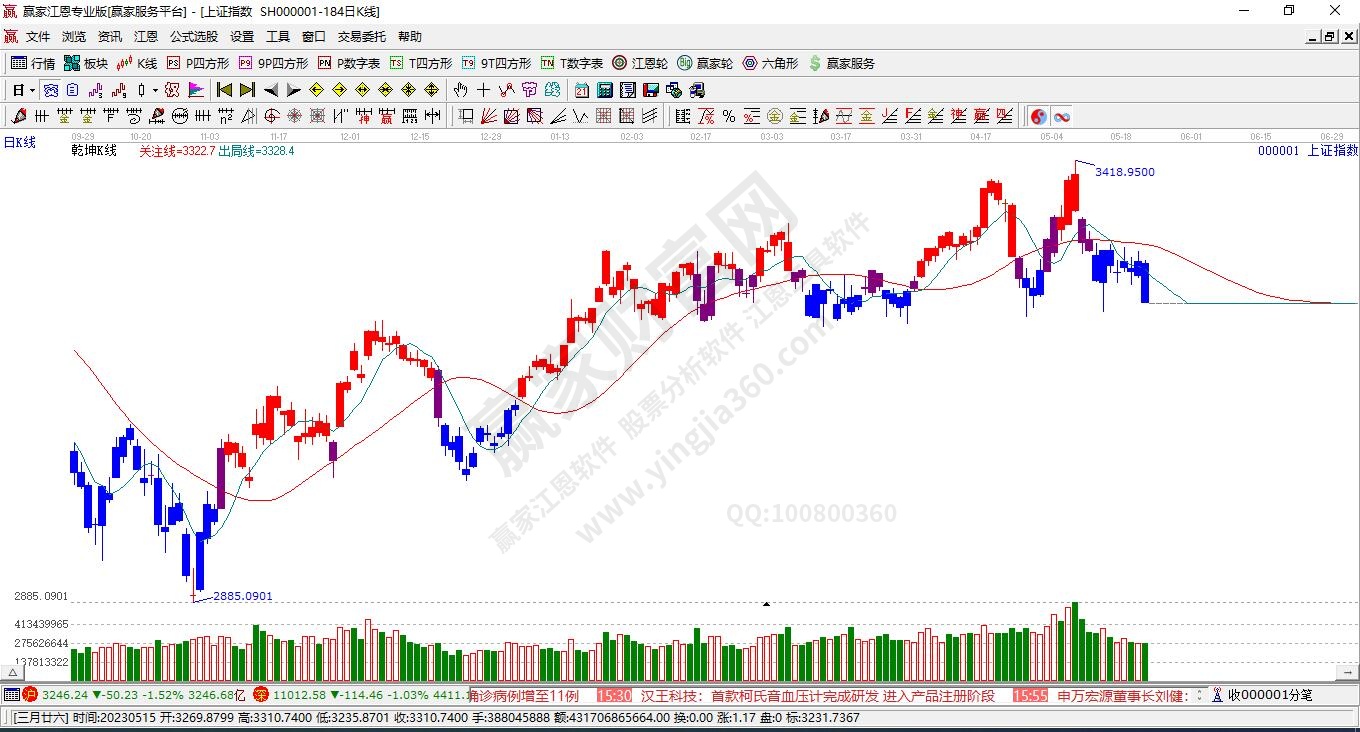Click the 行情 quotes button

pos(33,63)
